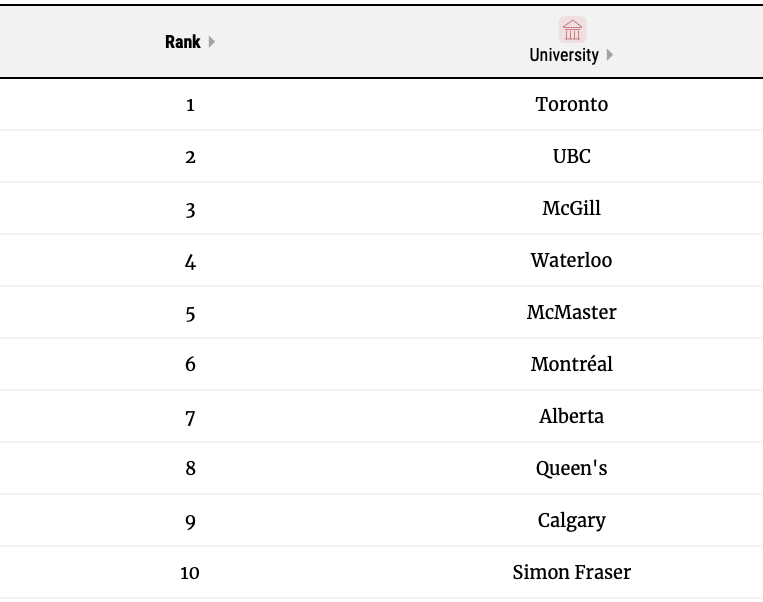Click rank number 10 cell
763x602 pixels.
(190, 573)
